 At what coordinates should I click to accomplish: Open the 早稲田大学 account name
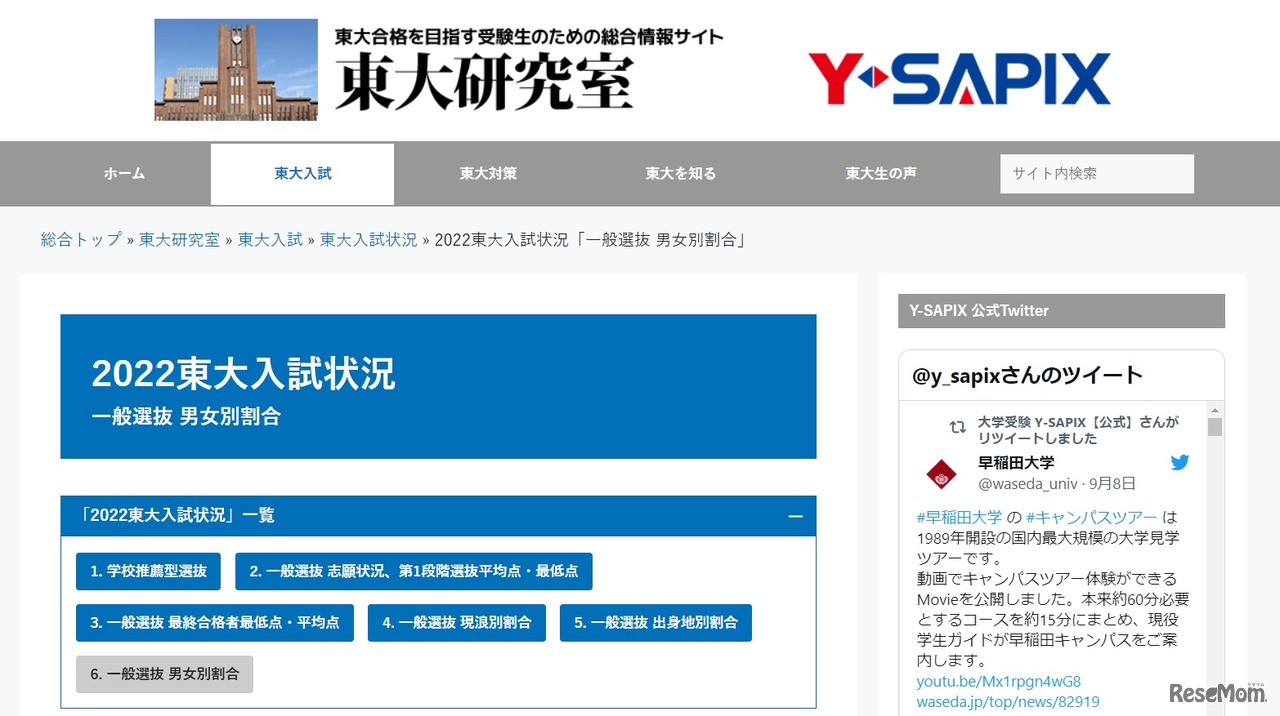(x=1016, y=463)
